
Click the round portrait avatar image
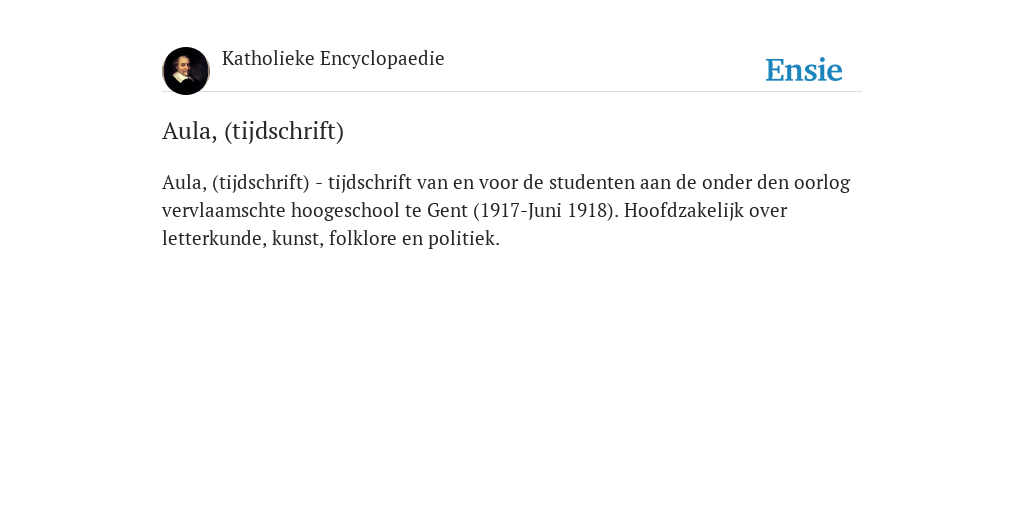pyautogui.click(x=185, y=71)
